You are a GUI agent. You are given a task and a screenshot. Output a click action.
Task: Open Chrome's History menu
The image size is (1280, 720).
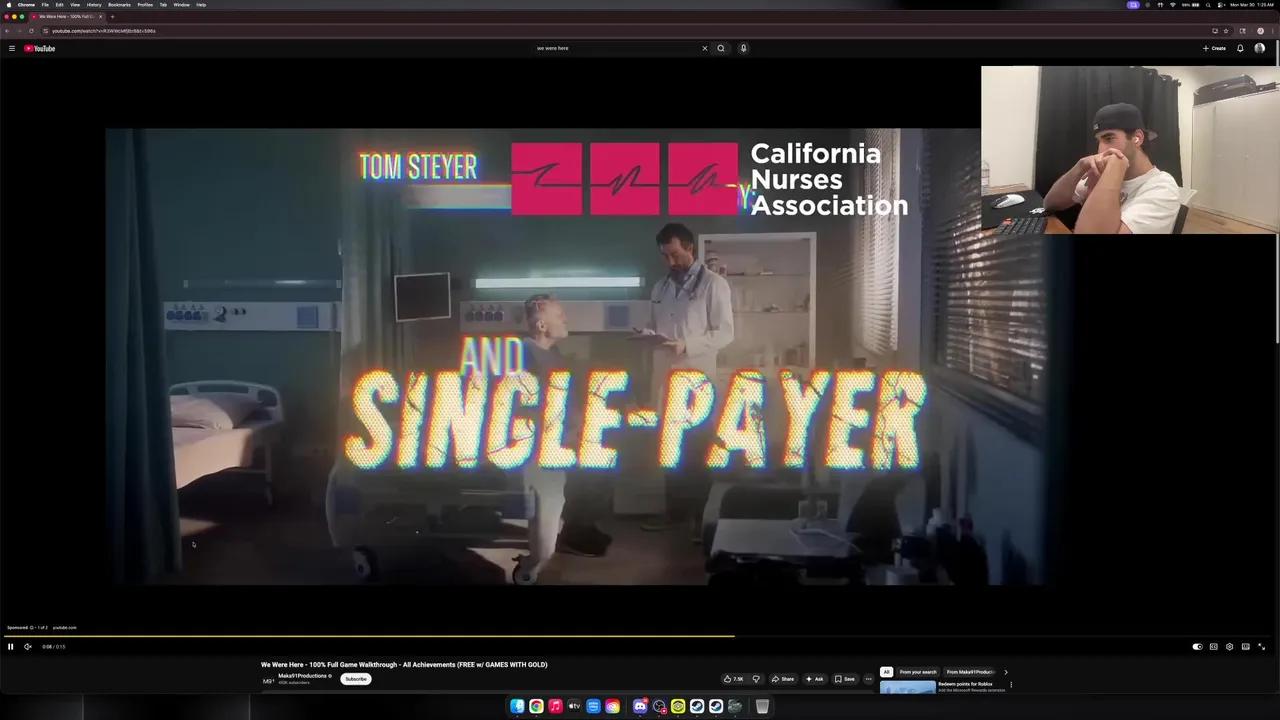pyautogui.click(x=94, y=4)
